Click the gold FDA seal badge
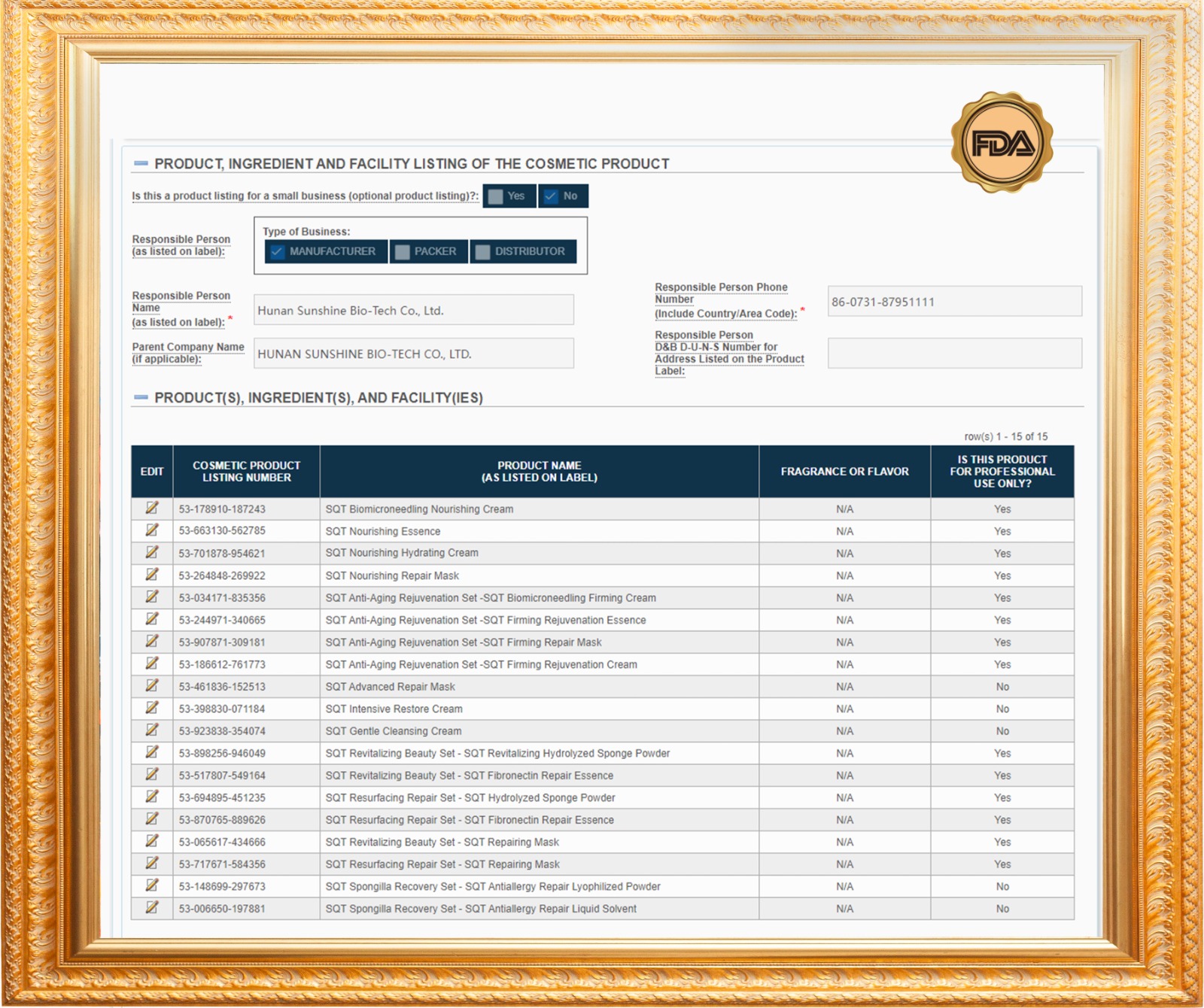The width and height of the screenshot is (1204, 1008). [1002, 143]
